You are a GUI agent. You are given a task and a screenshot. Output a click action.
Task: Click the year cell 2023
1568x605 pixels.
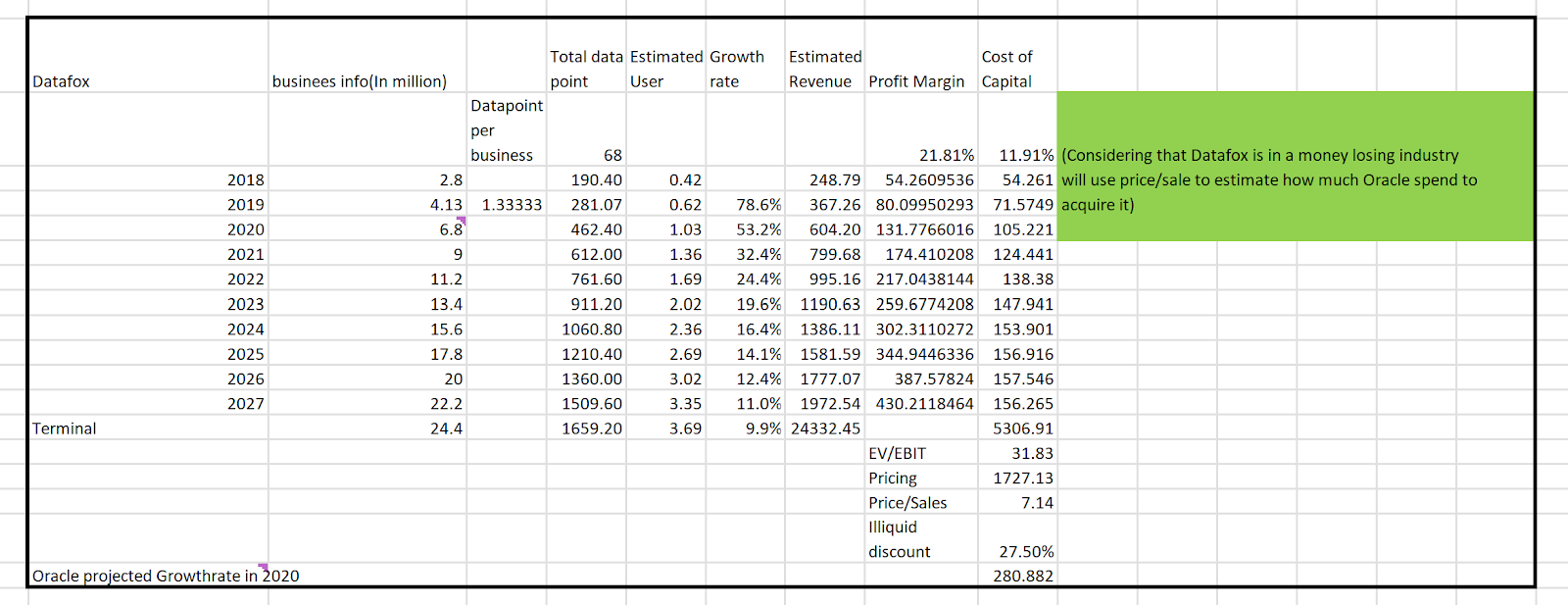[x=149, y=304]
